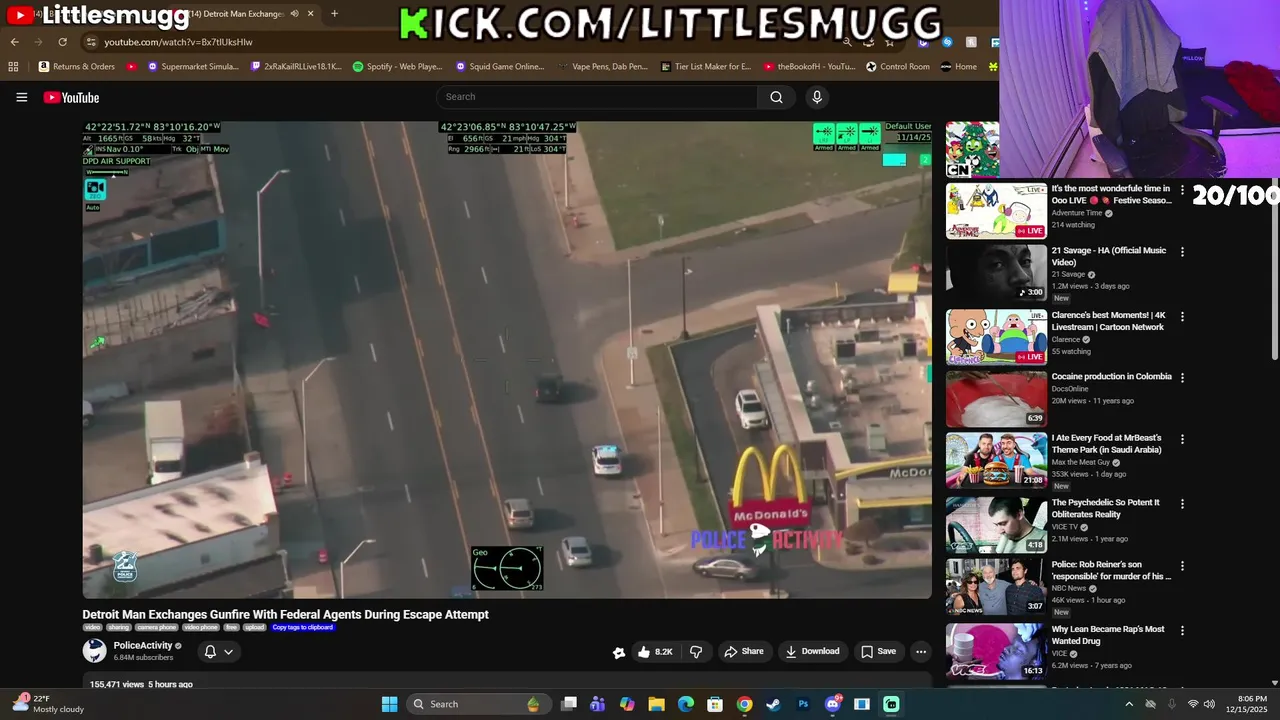1280x720 pixels.
Task: Open the Squid Game Online bookmark
Action: (x=499, y=67)
